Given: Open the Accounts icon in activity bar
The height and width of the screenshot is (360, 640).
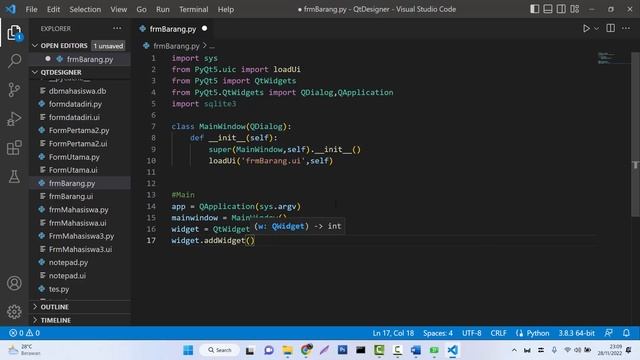Looking at the screenshot, I should click(x=14, y=283).
